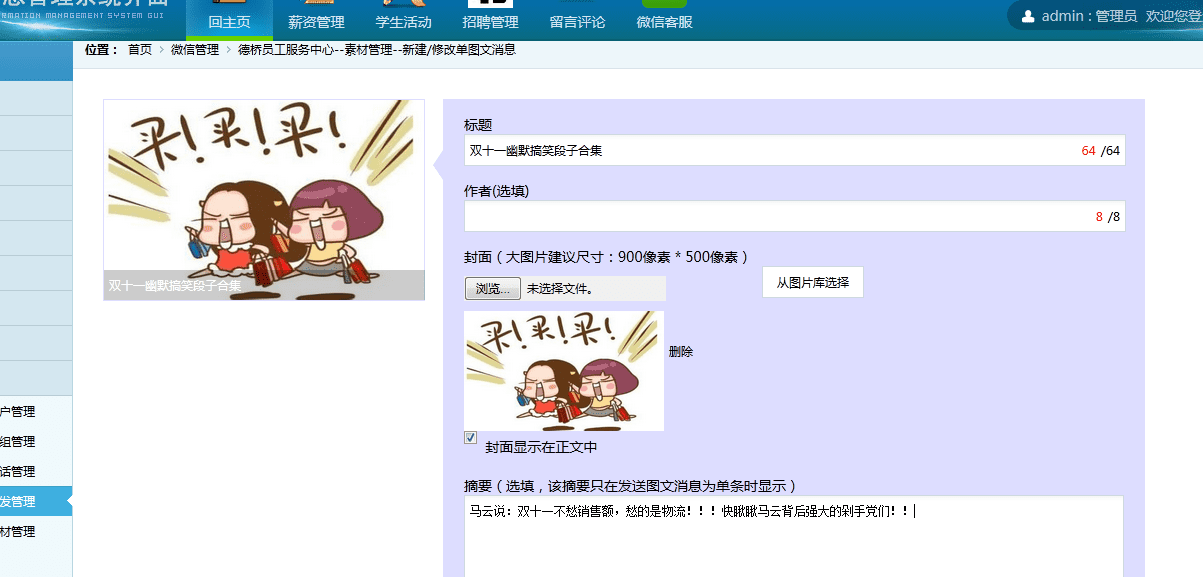Viewport: 1203px width, 577px height.
Task: Click the author character counter 8/8
Action: [x=1108, y=217]
